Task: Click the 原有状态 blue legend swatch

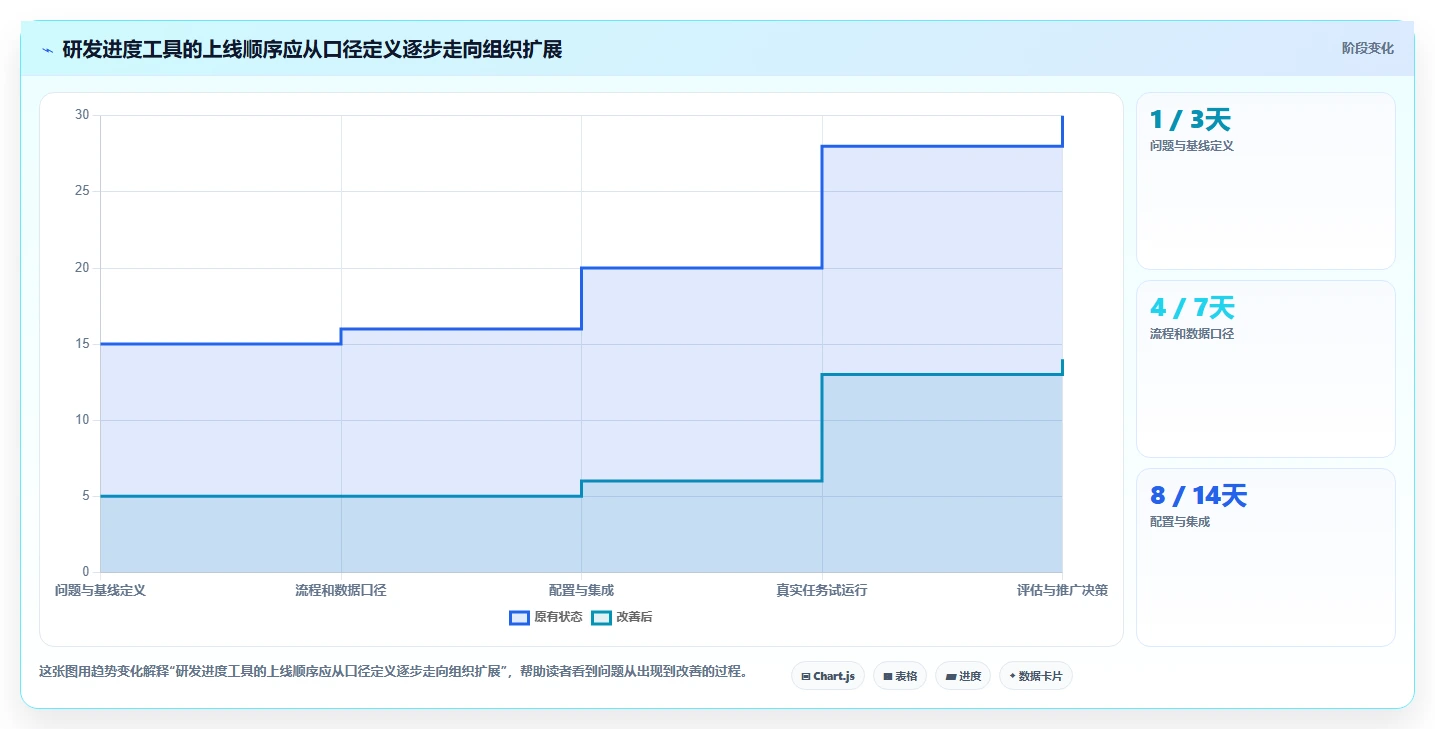Action: pos(519,617)
